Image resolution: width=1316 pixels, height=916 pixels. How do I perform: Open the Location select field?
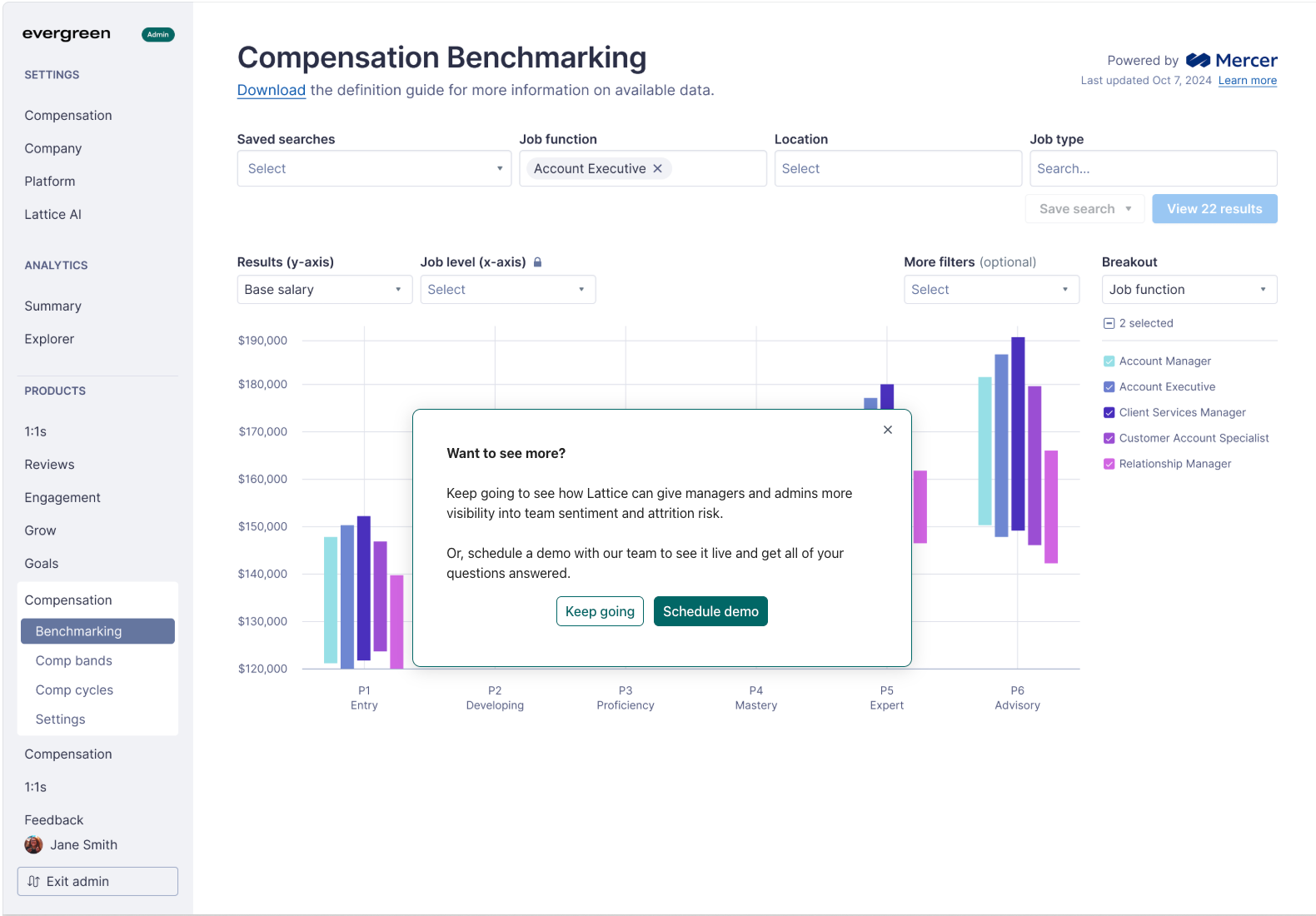pos(898,168)
